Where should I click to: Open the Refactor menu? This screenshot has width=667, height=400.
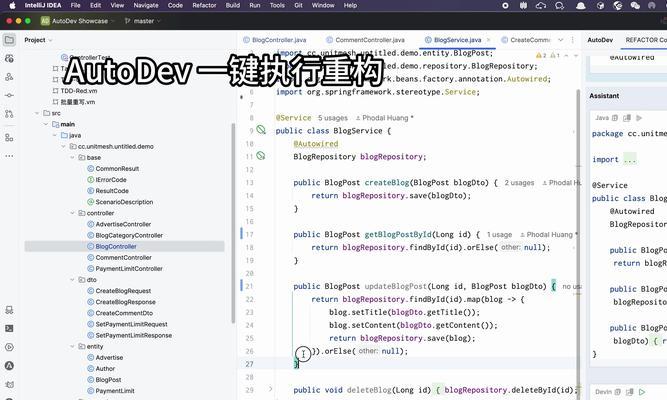tap(204, 6)
